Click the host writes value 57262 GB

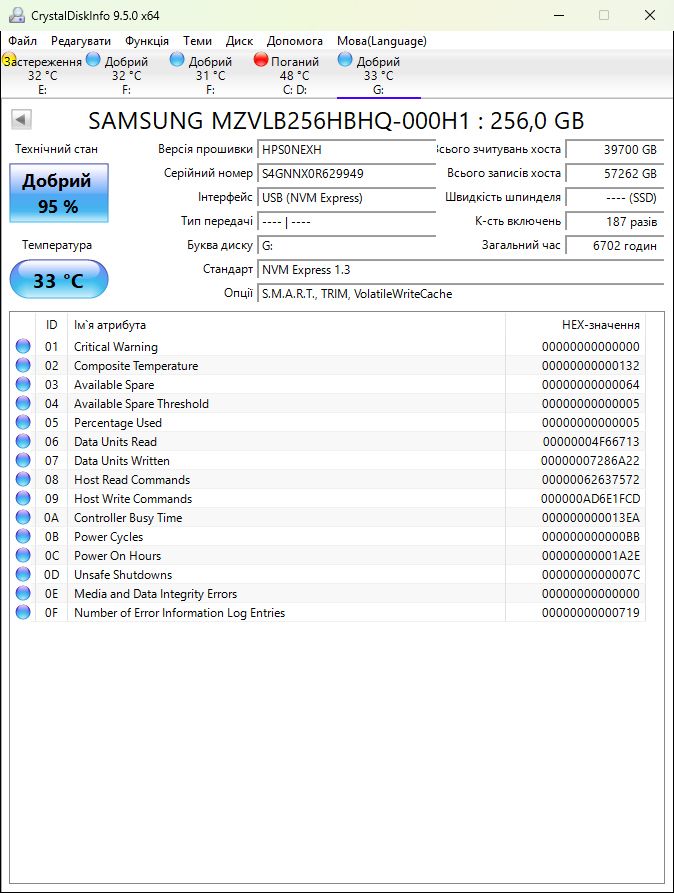(x=615, y=174)
